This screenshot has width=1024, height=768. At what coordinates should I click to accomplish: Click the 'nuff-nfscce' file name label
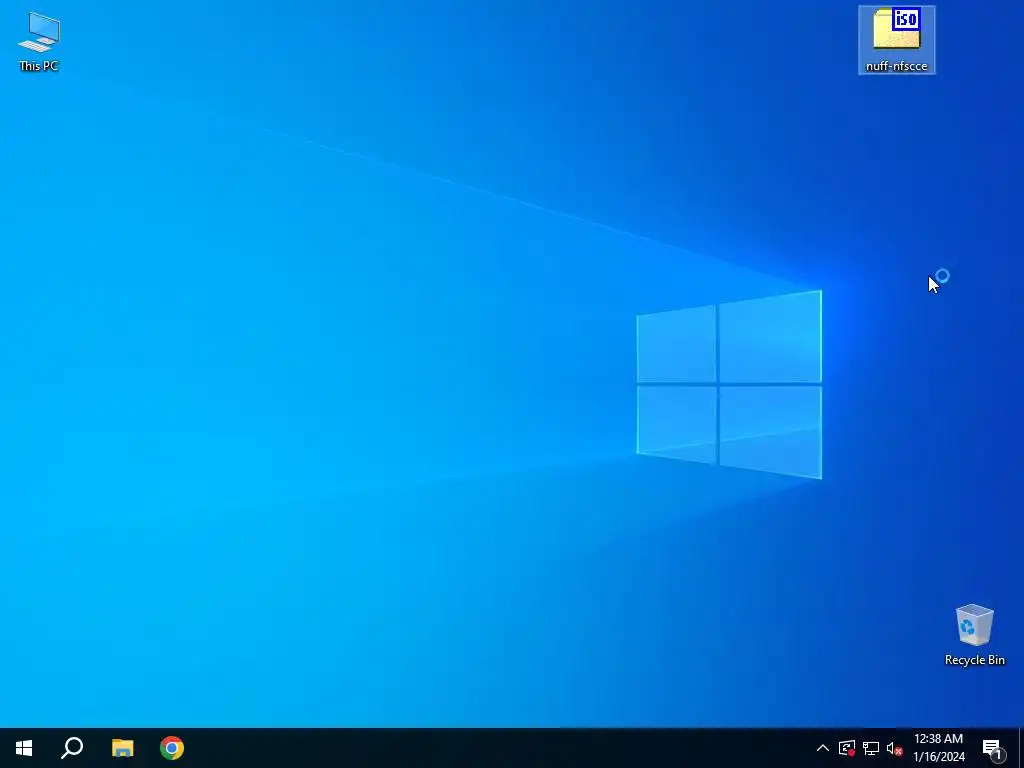(897, 66)
